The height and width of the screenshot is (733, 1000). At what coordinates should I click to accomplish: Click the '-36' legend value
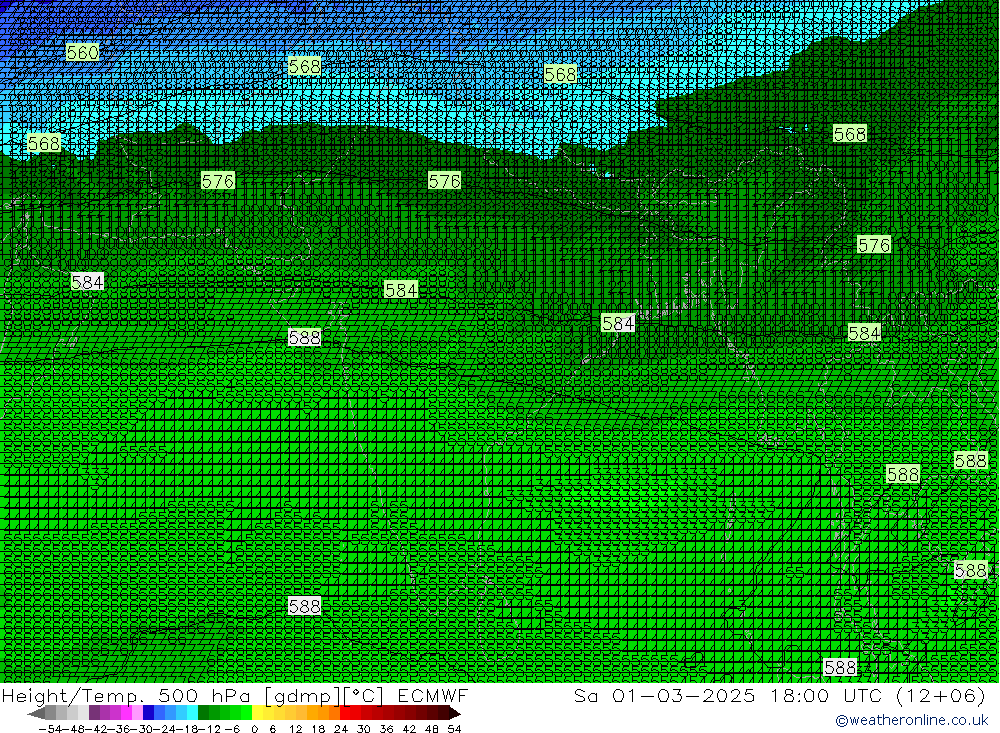[x=119, y=729]
